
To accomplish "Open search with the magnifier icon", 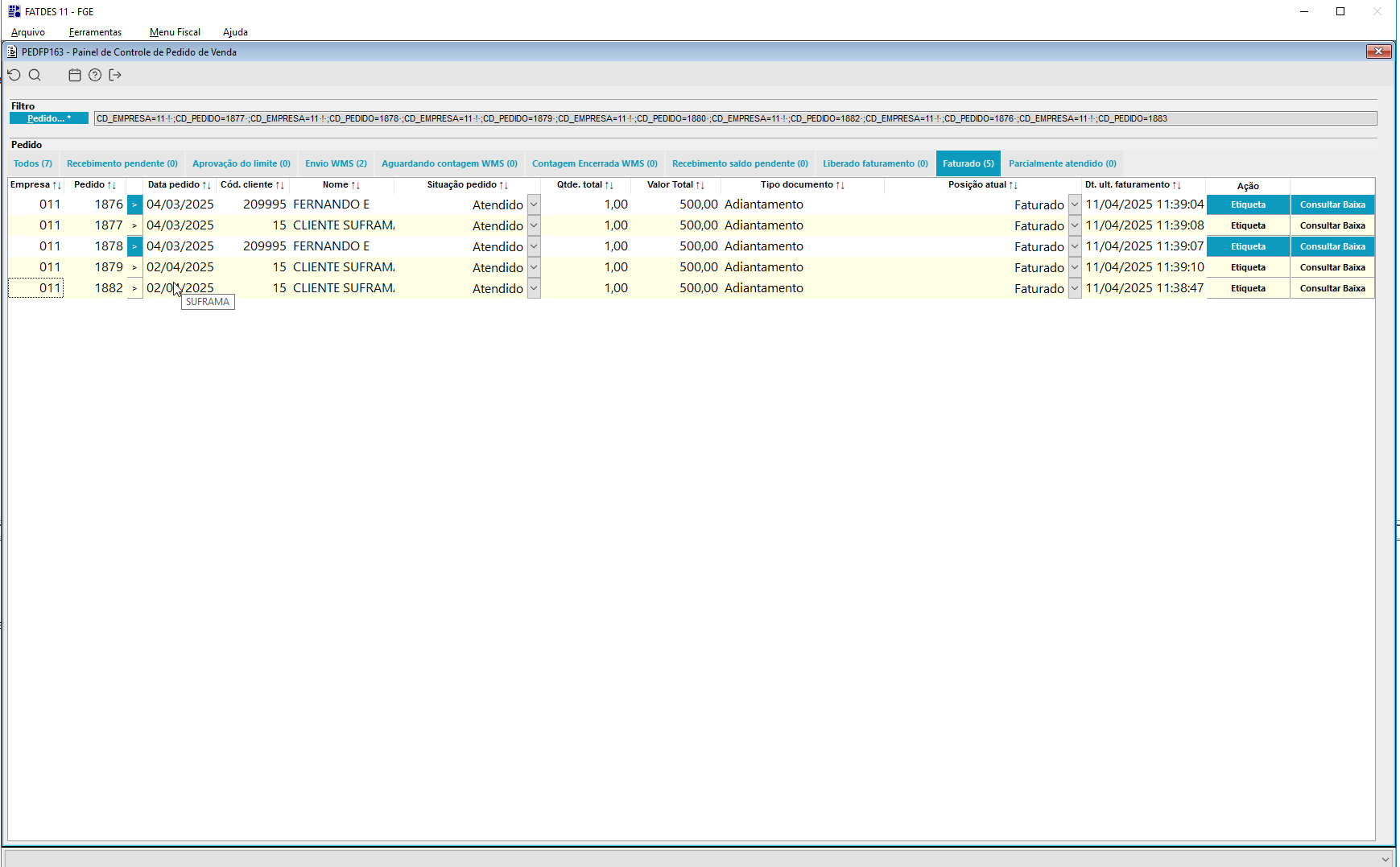I will (x=35, y=75).
